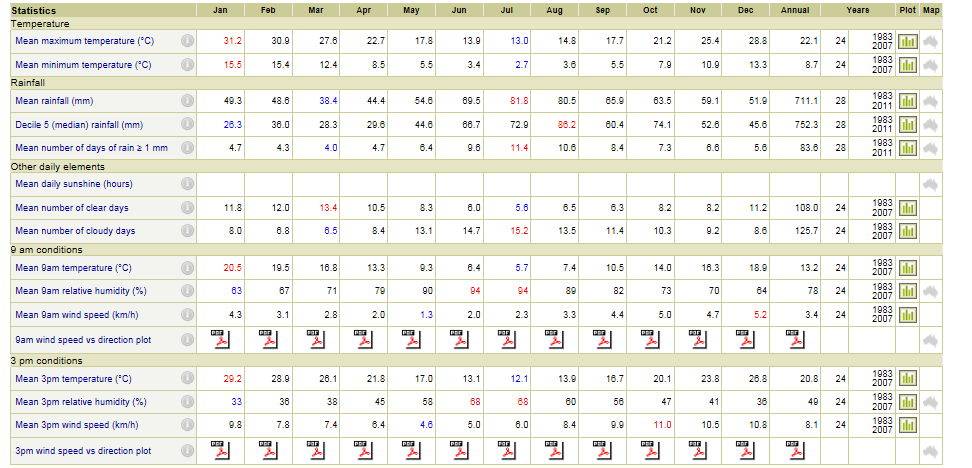Click info icon for mean daily sunshine

point(187,184)
